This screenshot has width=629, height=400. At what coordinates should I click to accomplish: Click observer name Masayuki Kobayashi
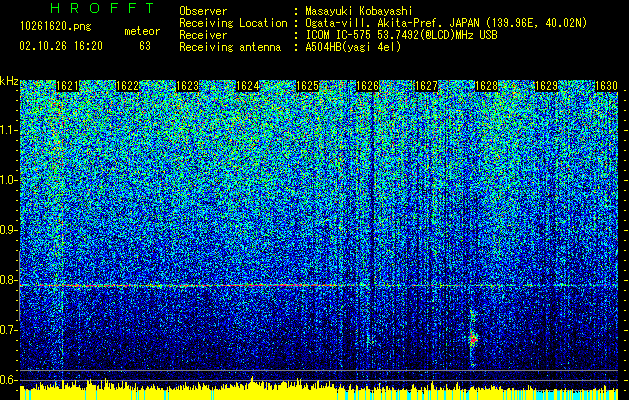[x=359, y=11]
